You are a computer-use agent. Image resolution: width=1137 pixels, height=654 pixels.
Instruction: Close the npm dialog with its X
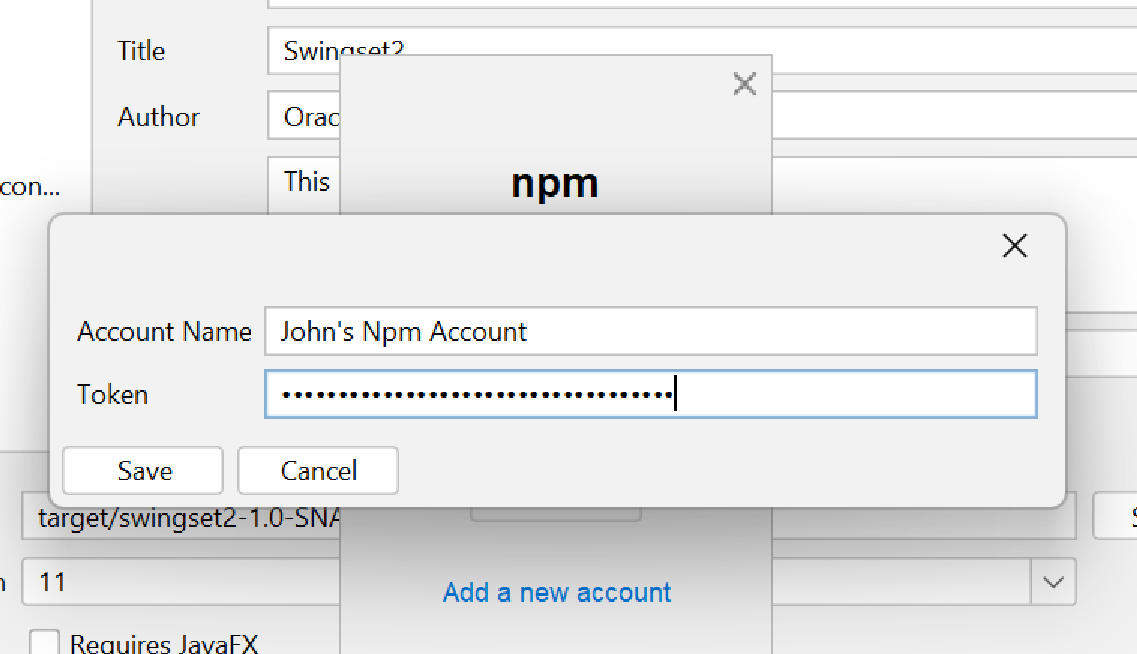click(745, 84)
